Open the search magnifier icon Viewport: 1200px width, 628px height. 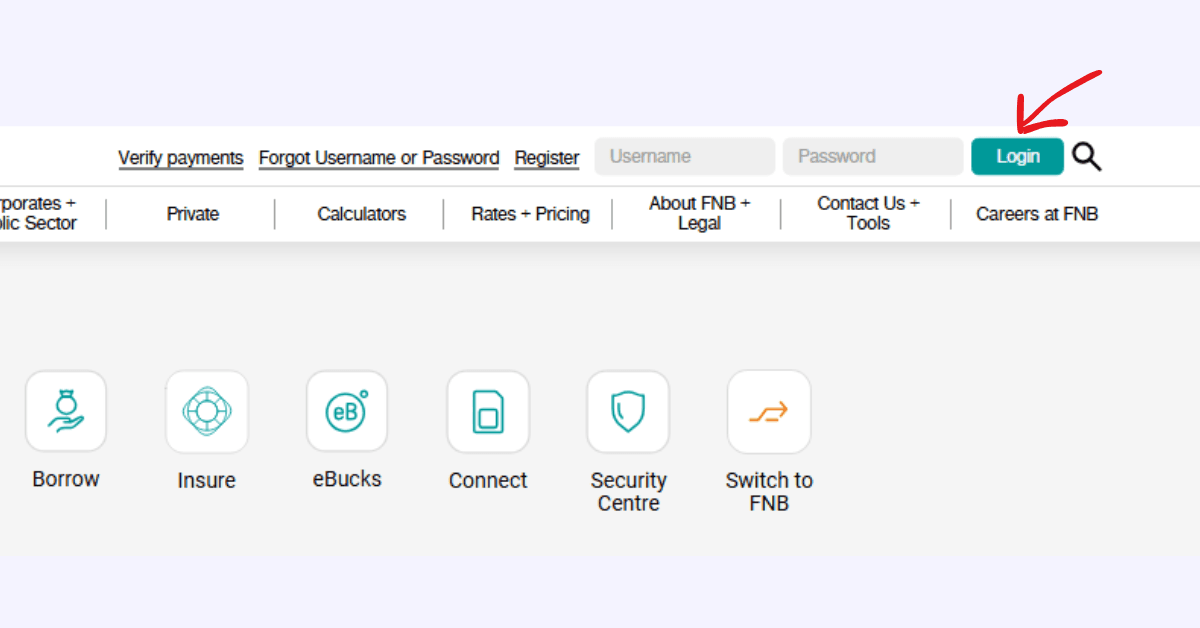coord(1086,156)
